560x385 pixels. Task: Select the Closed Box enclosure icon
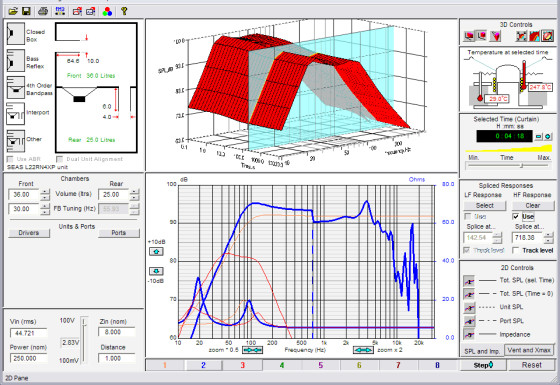(16, 34)
